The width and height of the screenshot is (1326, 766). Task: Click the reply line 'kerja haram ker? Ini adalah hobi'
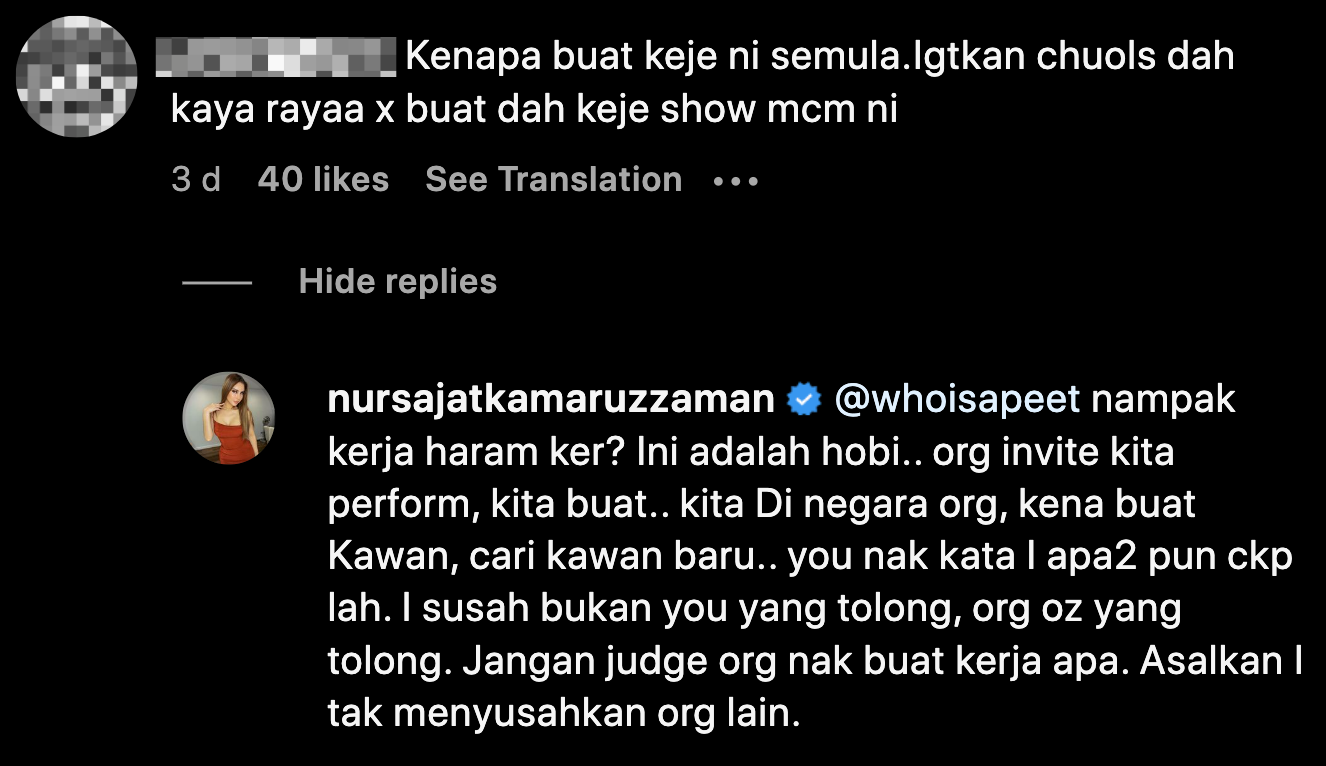coord(626,453)
